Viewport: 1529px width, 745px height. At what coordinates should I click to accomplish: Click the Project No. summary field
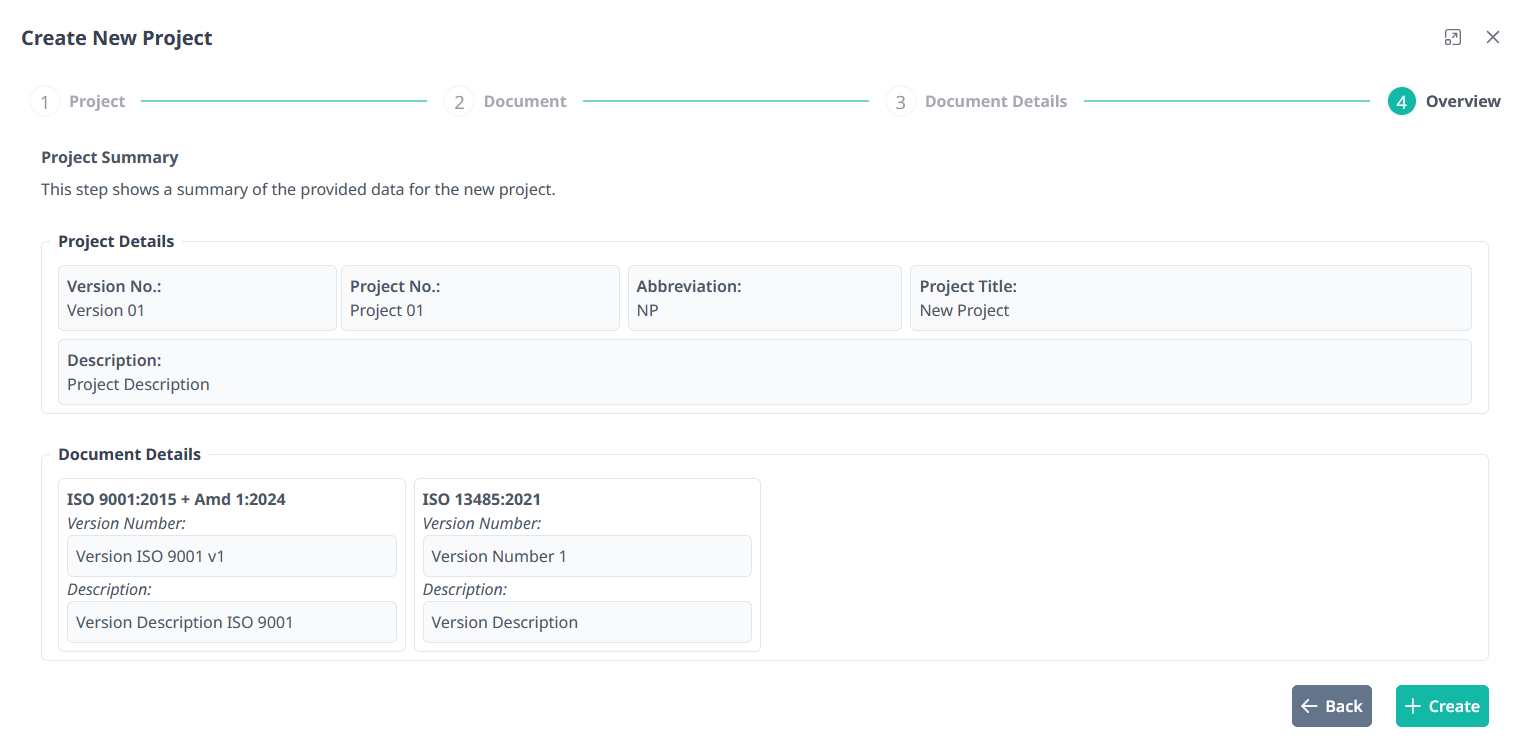pos(480,298)
